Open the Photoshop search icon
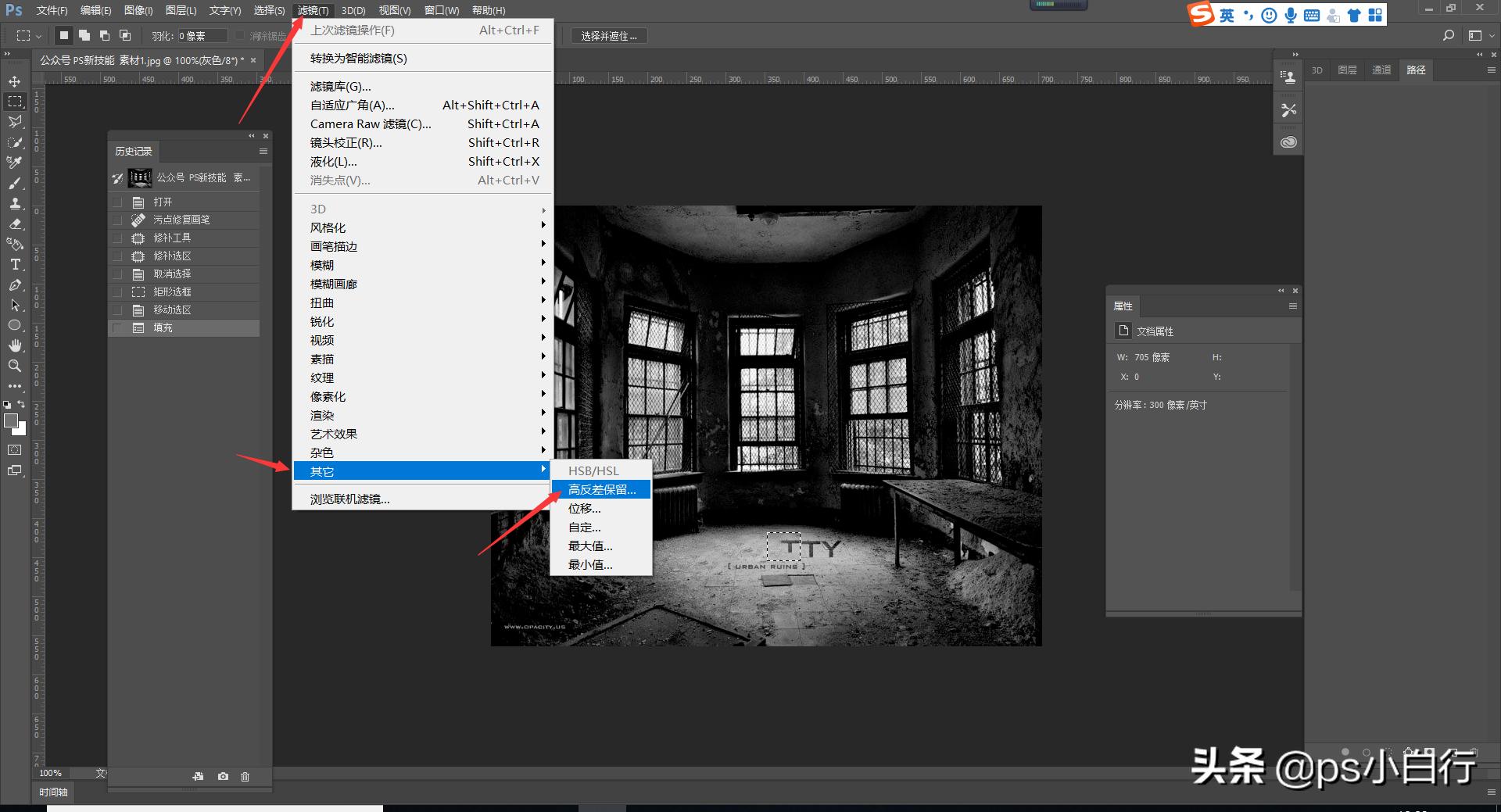 1449,35
